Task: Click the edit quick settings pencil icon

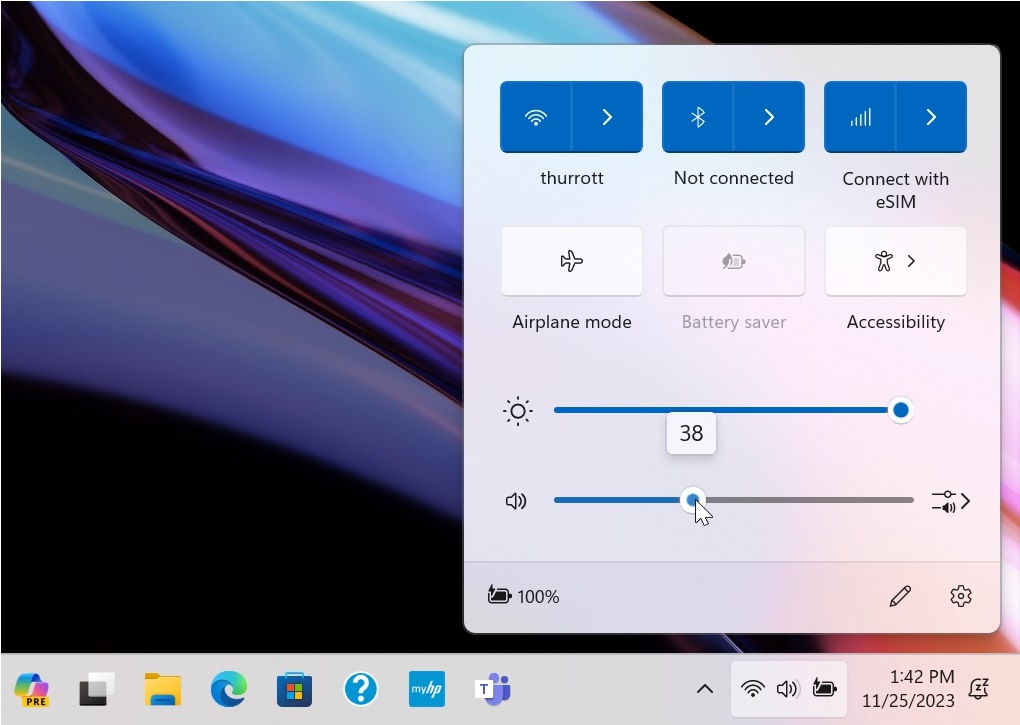Action: [x=900, y=596]
